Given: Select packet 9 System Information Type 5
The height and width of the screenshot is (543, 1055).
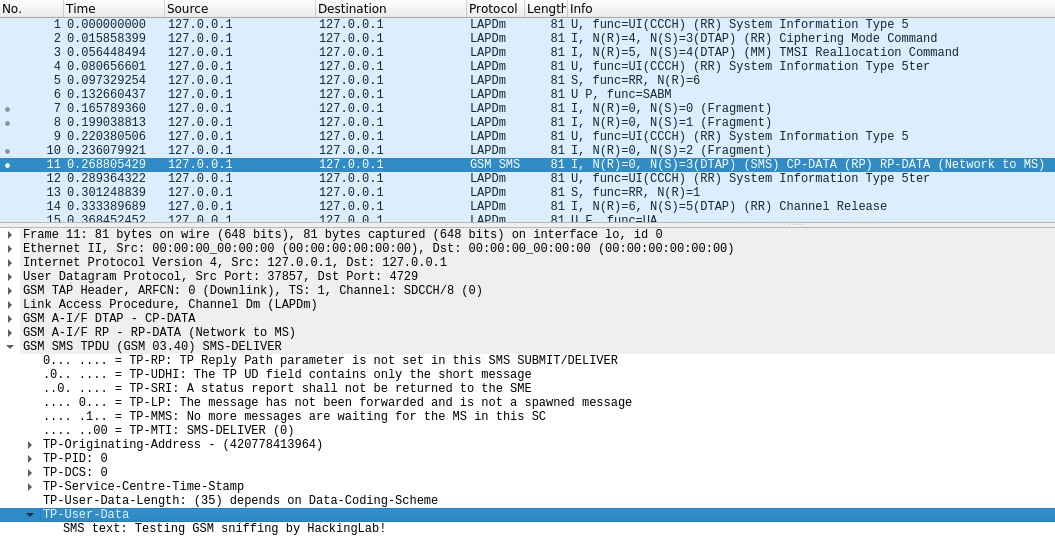Looking at the screenshot, I should [528, 137].
